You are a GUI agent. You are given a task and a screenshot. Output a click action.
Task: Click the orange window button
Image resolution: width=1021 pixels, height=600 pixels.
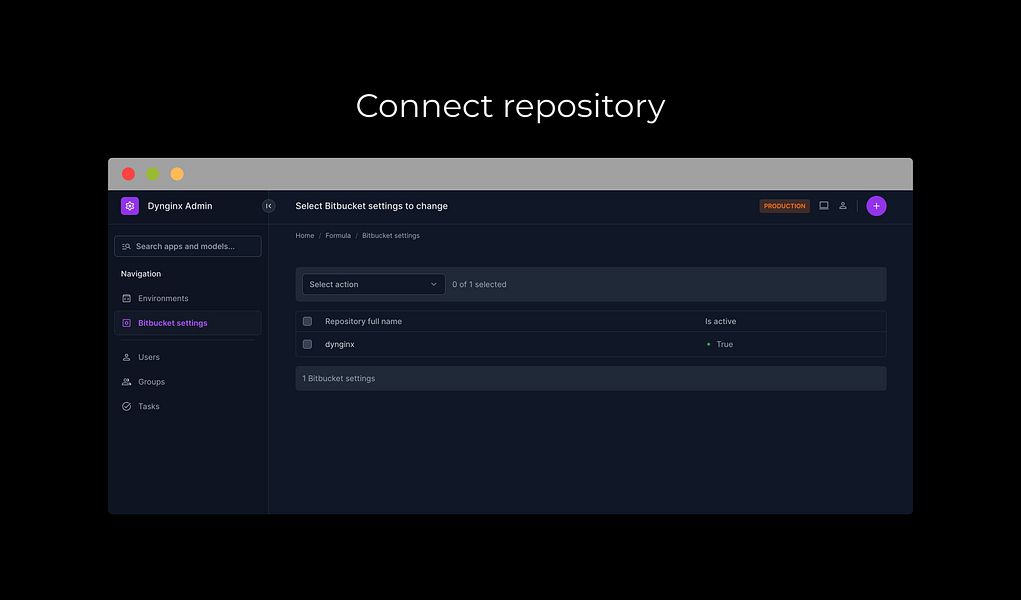tap(176, 174)
